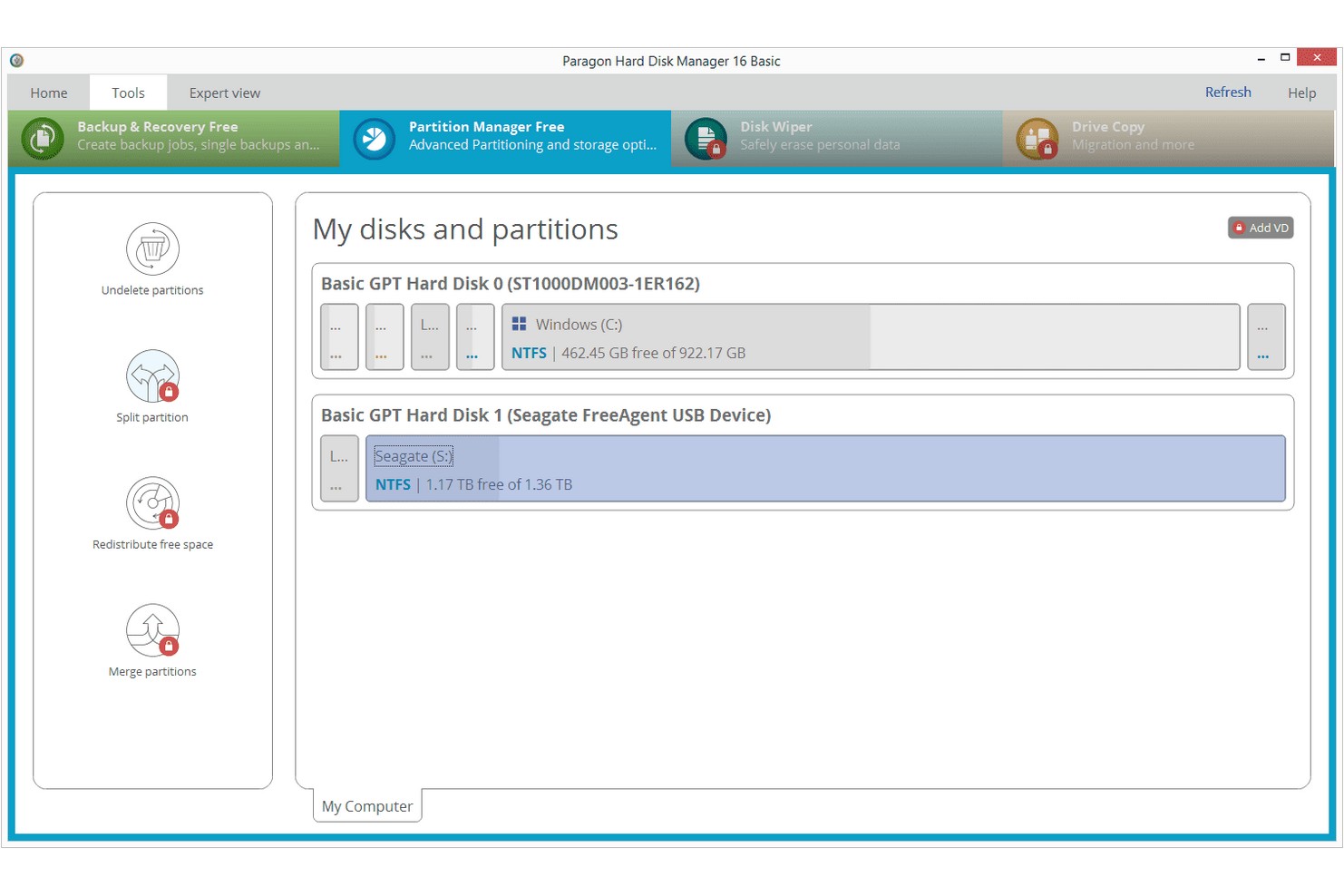The image size is (1344, 896).
Task: Open the Disk Wiper section
Action: 837,139
